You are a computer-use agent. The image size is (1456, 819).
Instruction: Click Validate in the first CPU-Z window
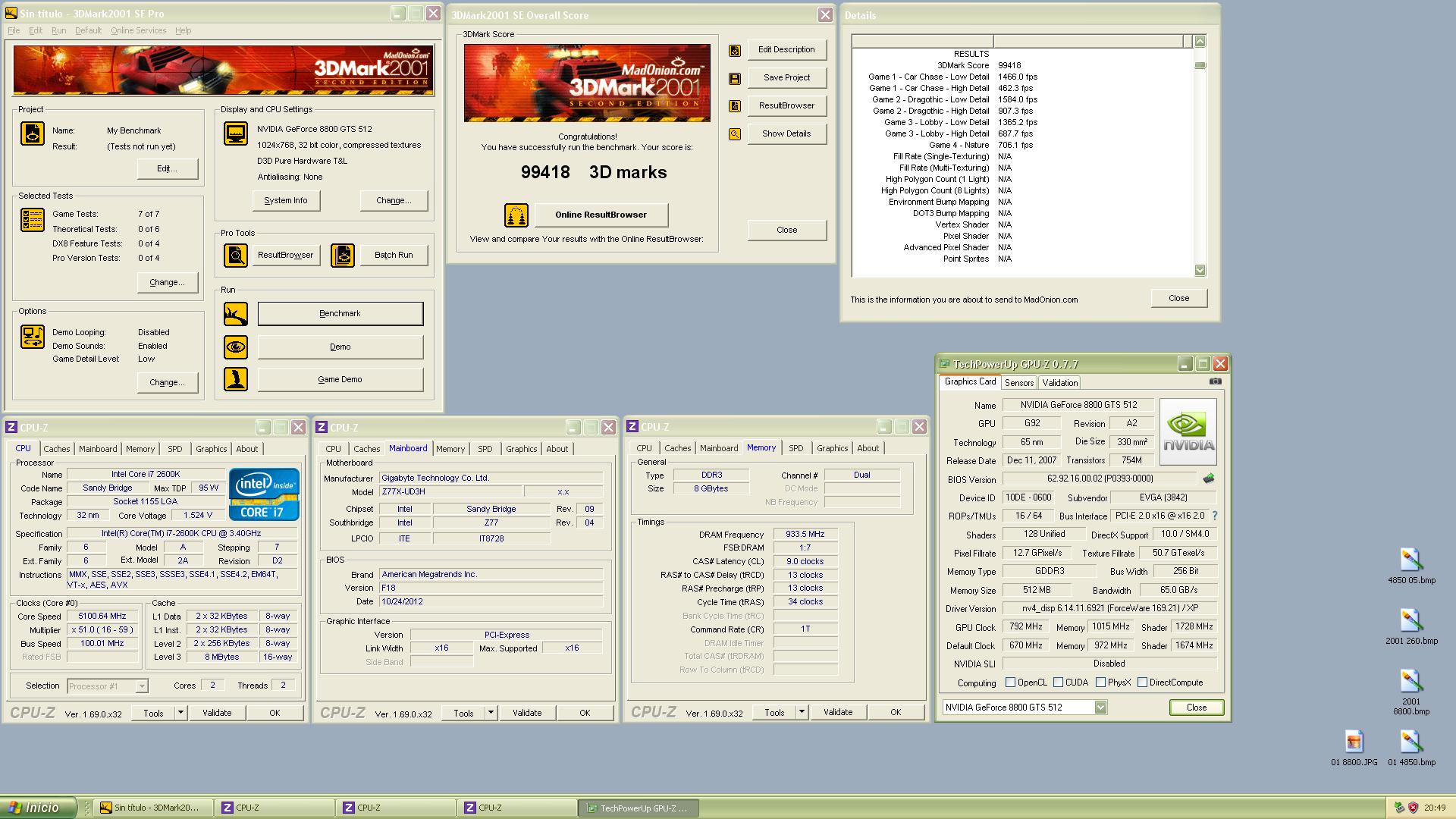point(217,713)
